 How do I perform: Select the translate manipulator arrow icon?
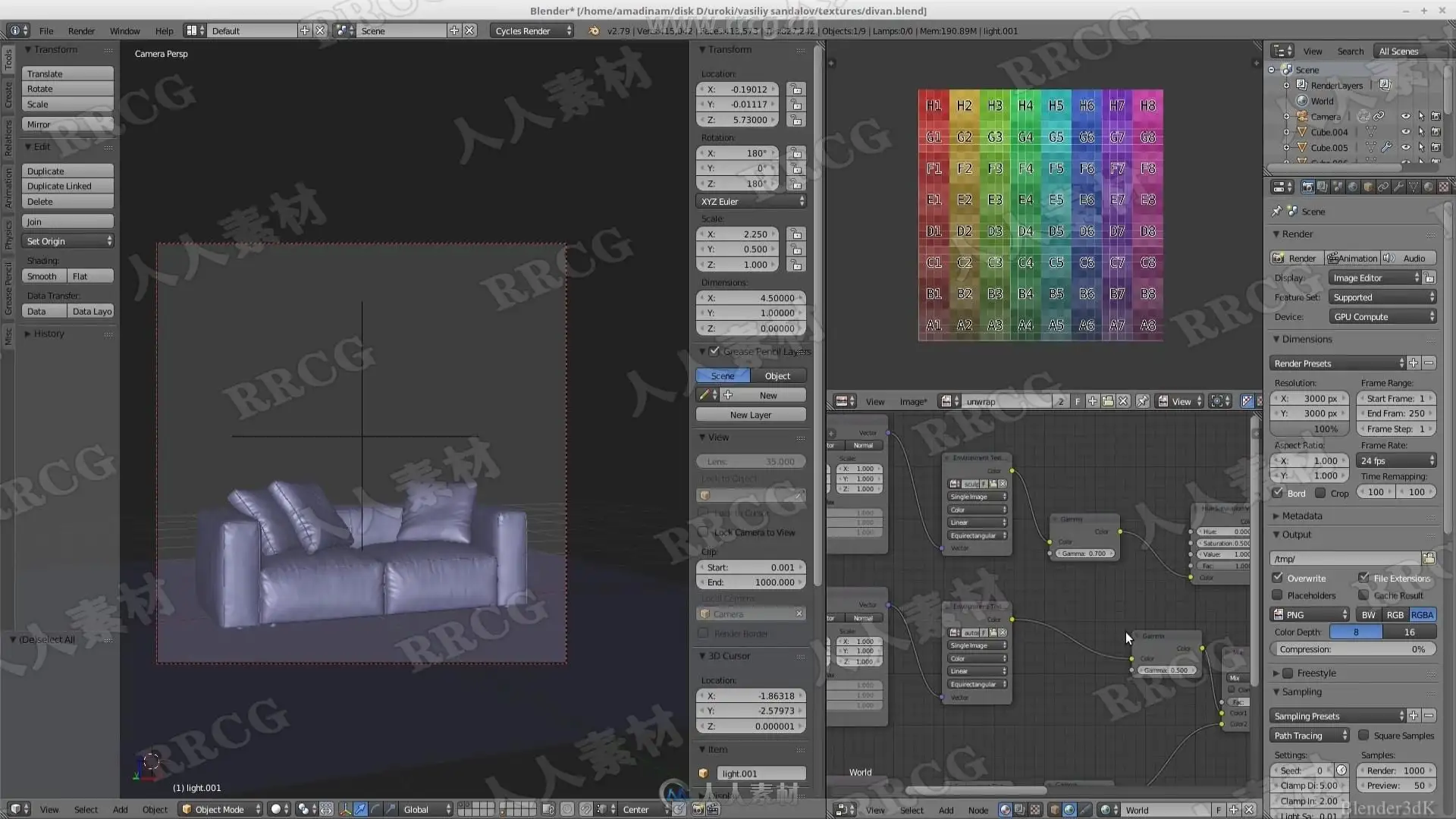[360, 809]
